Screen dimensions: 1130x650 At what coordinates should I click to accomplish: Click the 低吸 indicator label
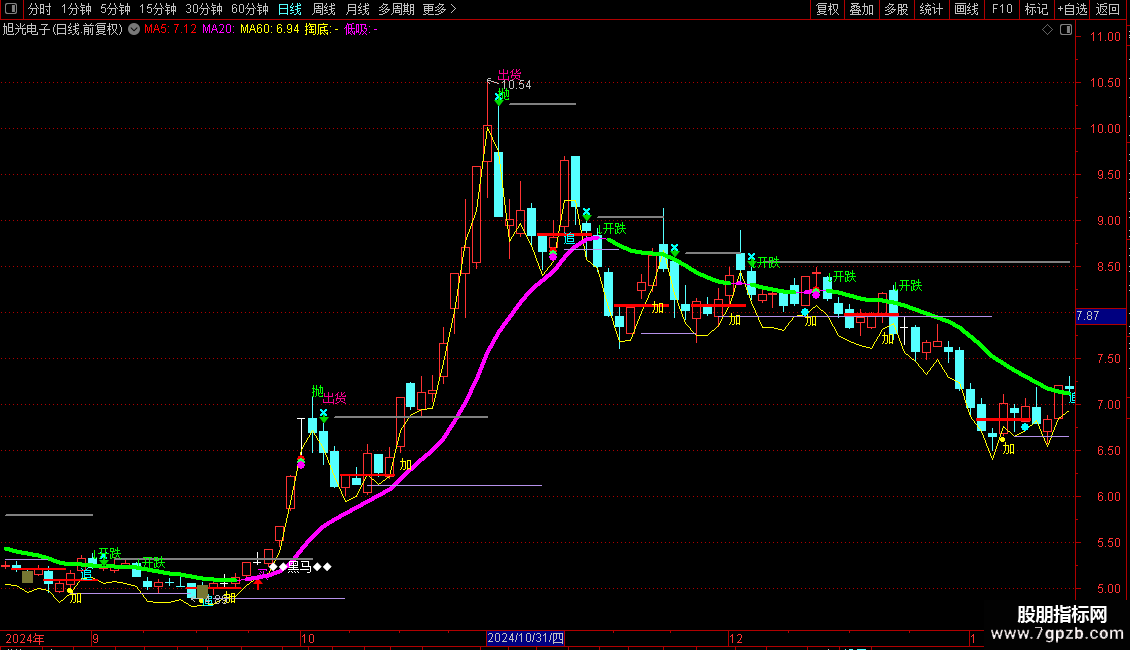[x=360, y=30]
